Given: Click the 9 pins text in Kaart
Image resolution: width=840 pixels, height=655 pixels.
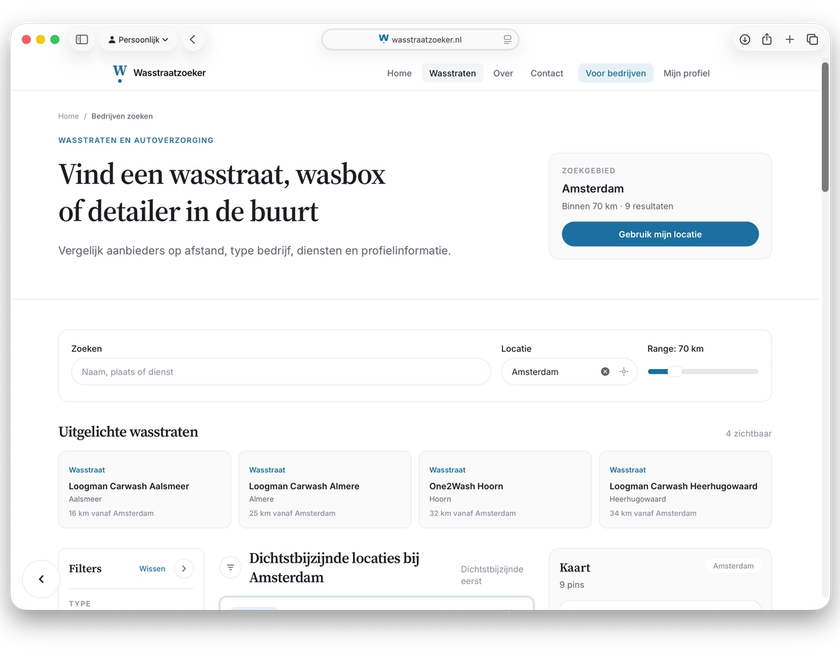Looking at the screenshot, I should (572, 585).
